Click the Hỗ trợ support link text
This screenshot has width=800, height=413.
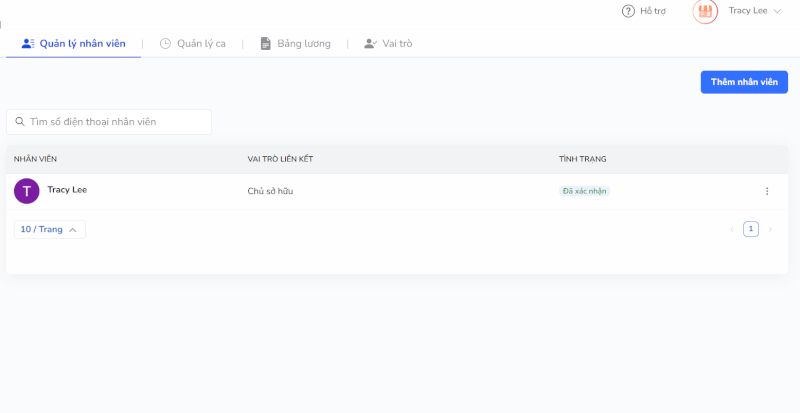pyautogui.click(x=653, y=11)
